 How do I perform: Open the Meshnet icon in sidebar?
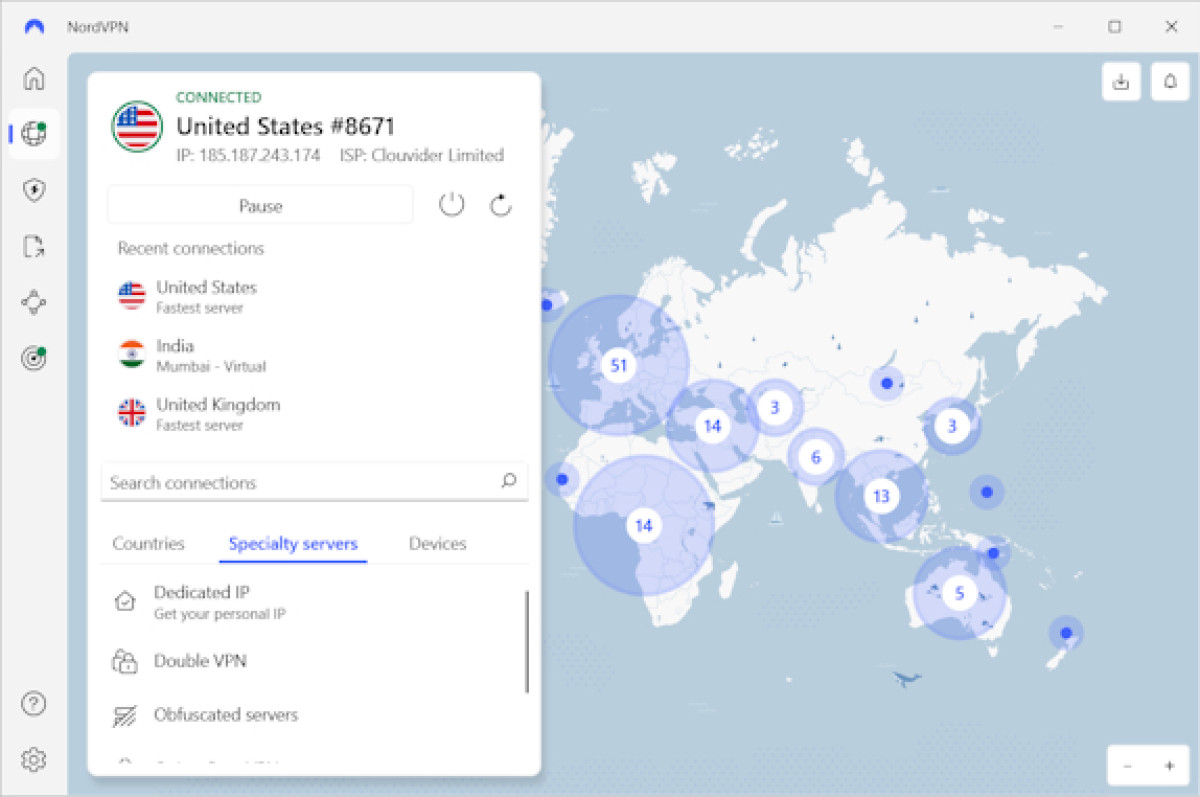[x=34, y=302]
